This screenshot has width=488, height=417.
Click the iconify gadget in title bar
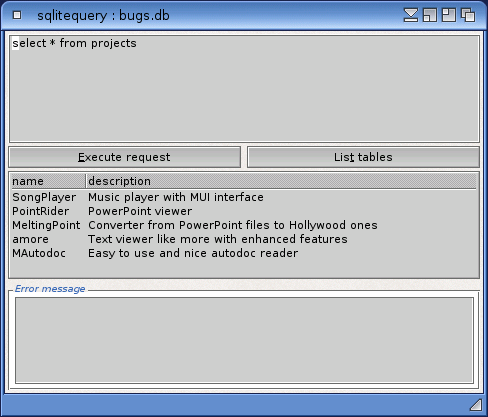[411, 15]
